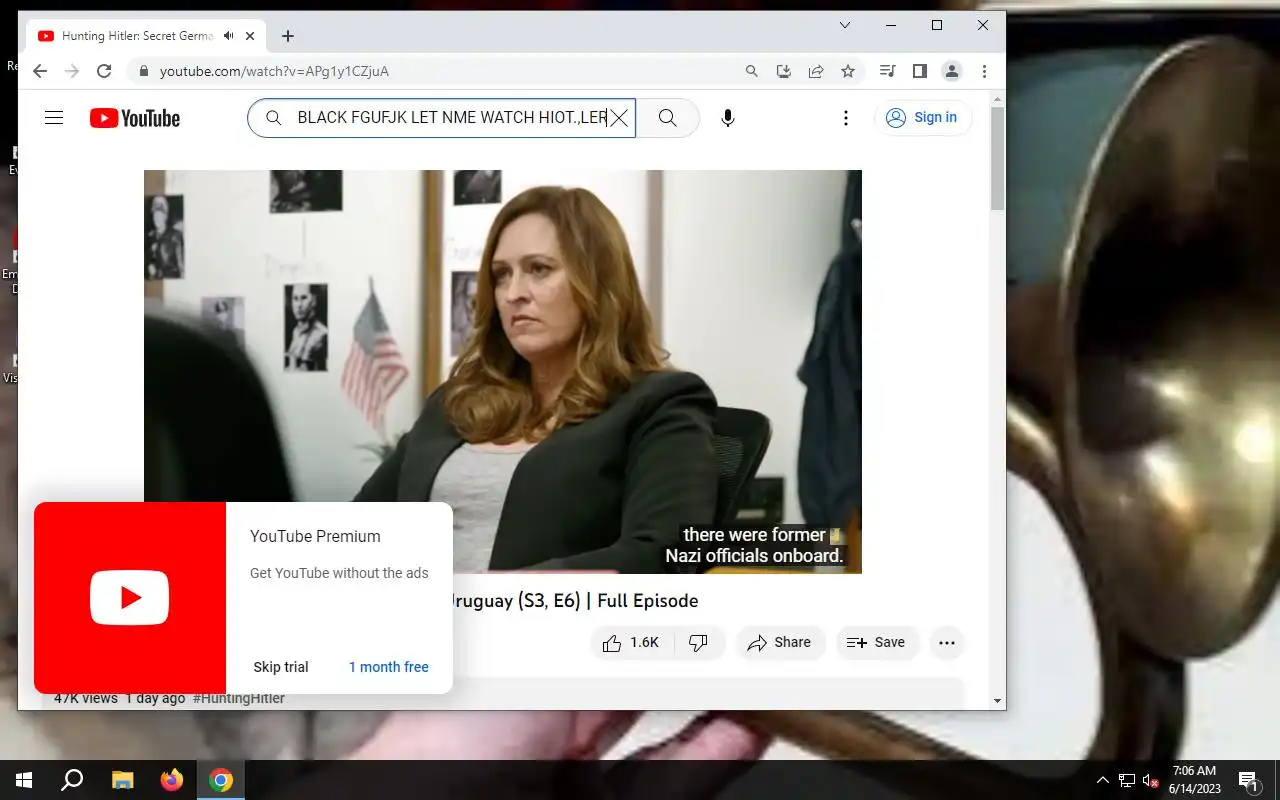Open YouTube settings three-dot menu
Viewport: 1280px width, 800px height.
click(846, 118)
